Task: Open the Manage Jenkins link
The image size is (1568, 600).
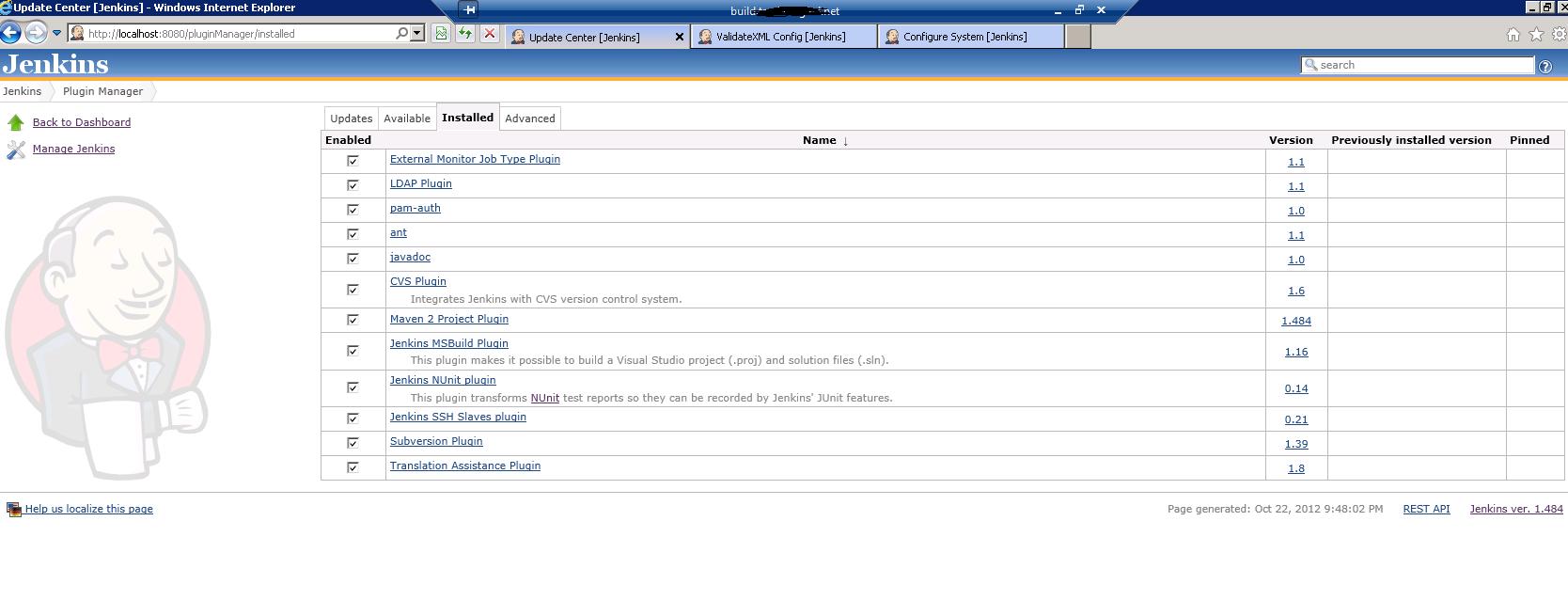Action: tap(73, 149)
